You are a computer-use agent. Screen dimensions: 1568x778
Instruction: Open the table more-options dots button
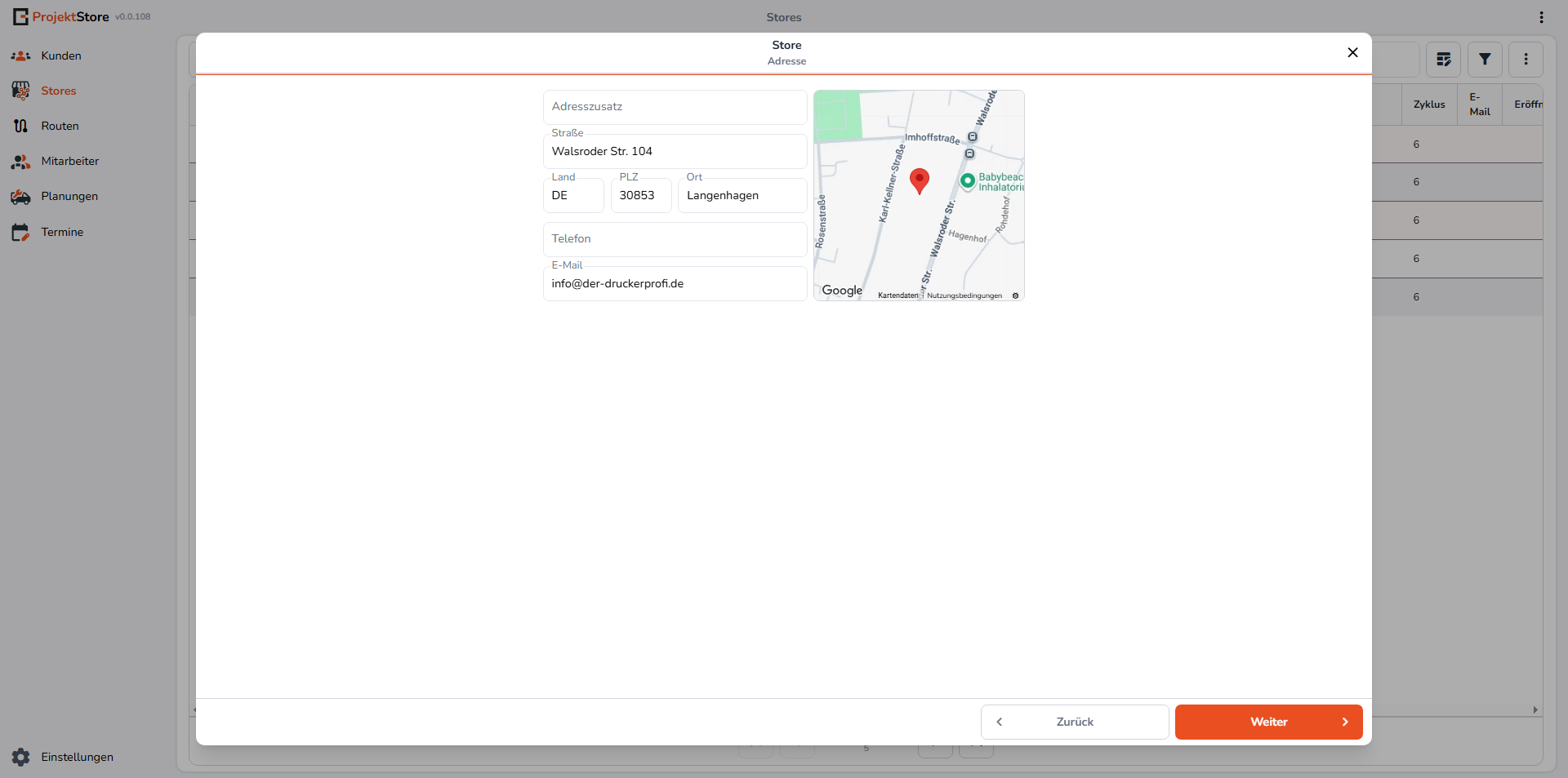[1526, 60]
